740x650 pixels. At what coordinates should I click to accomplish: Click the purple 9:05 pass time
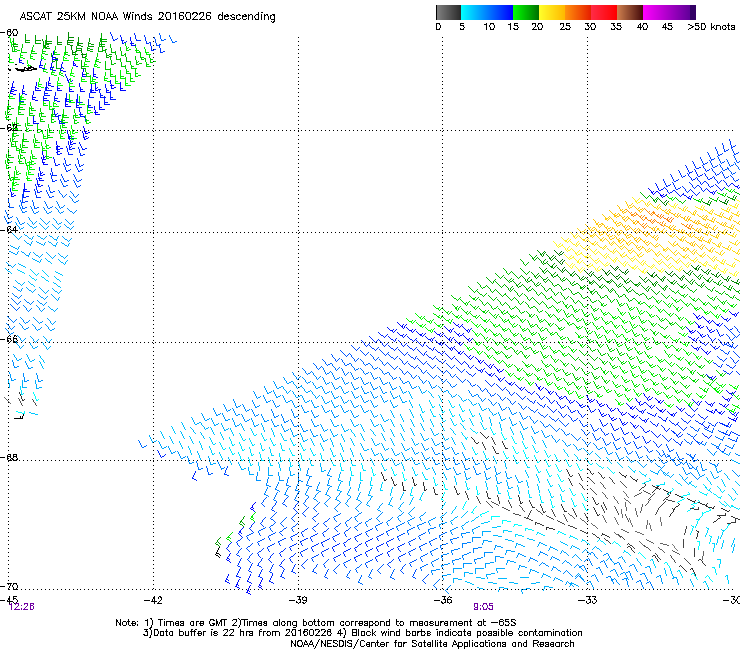click(483, 607)
